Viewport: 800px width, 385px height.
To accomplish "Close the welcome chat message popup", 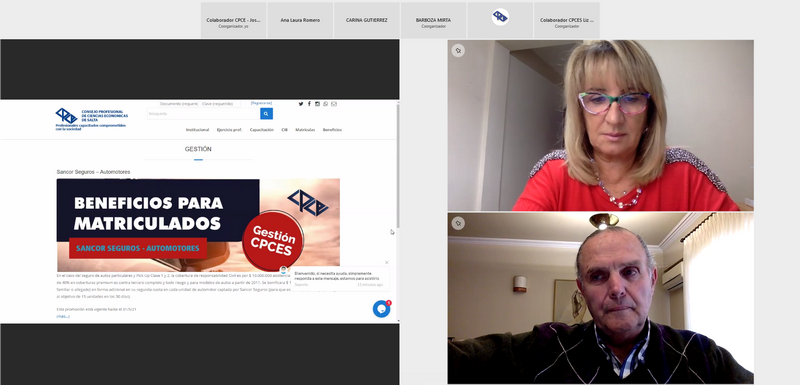I will click(x=386, y=263).
